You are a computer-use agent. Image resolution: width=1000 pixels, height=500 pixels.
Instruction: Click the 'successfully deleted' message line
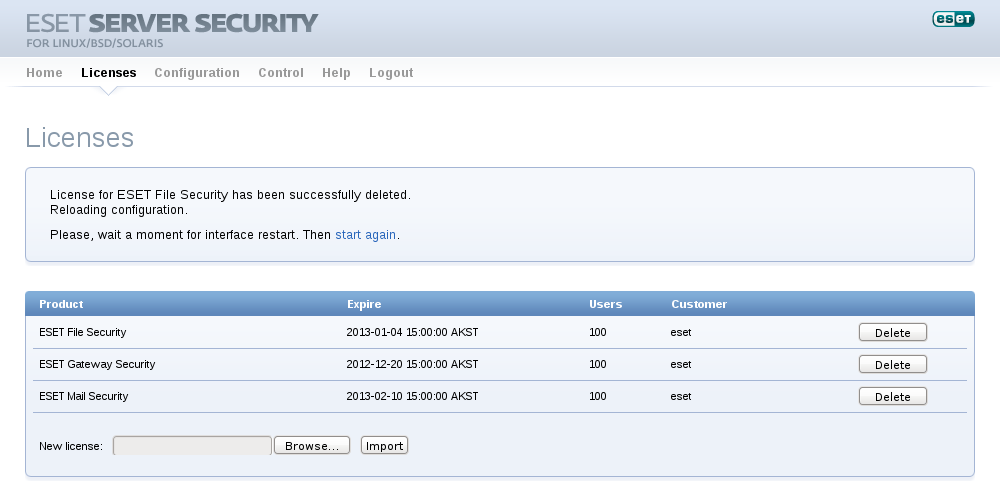(x=230, y=195)
